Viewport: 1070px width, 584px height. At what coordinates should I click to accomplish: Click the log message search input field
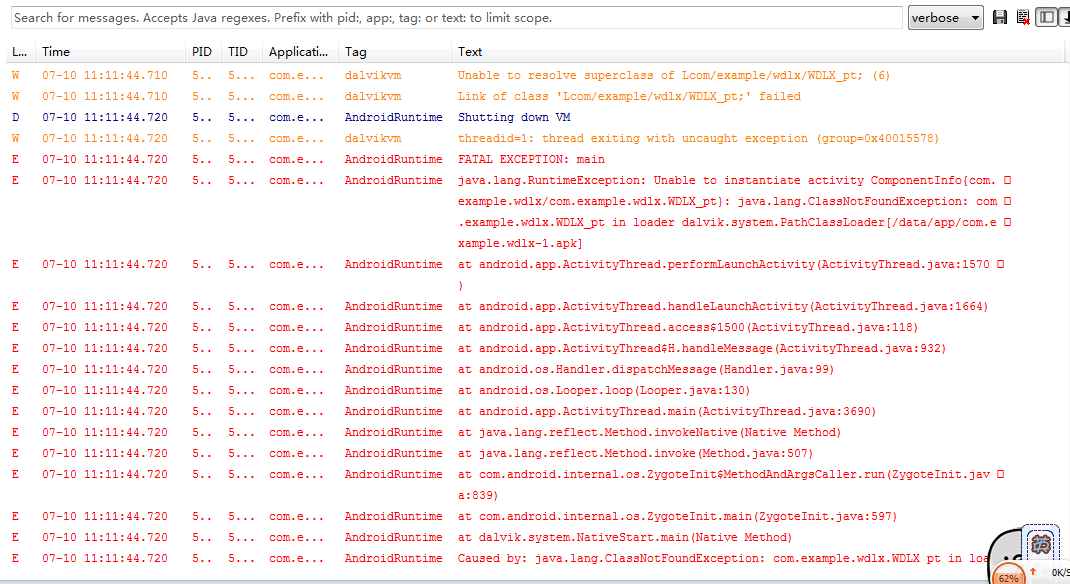(x=450, y=17)
